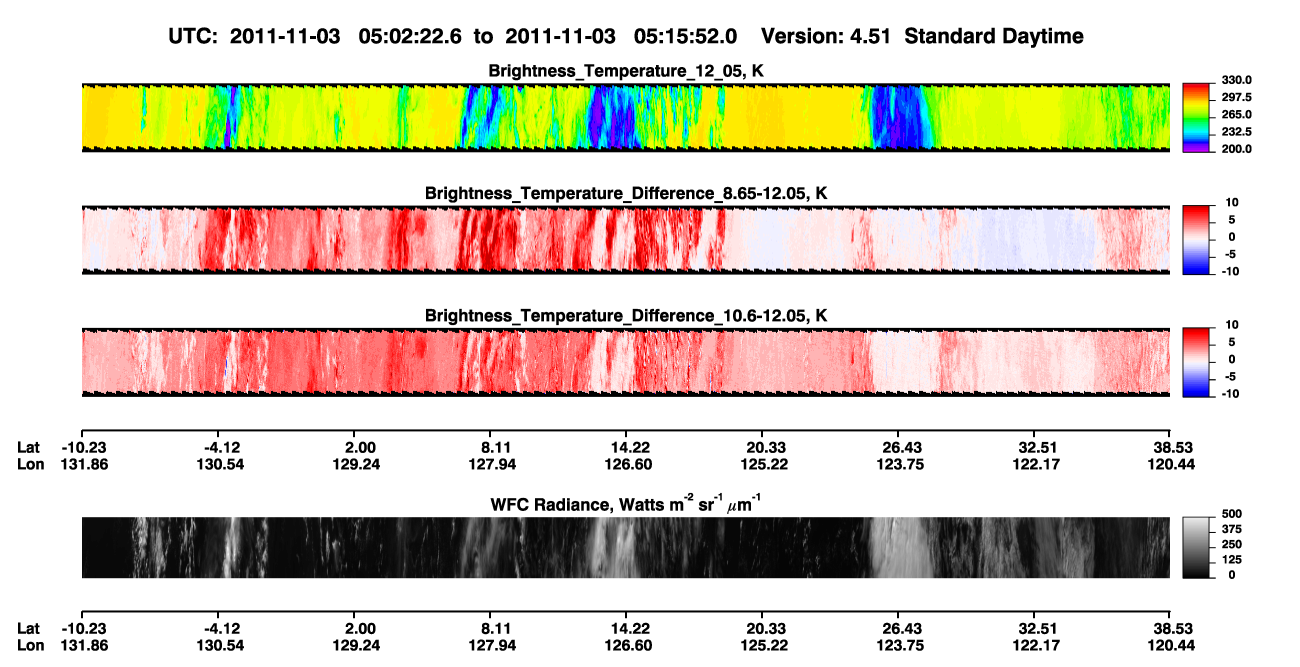The height and width of the screenshot is (667, 1300).
Task: Click the 500 label on radiance colorbar
Action: 1230,515
